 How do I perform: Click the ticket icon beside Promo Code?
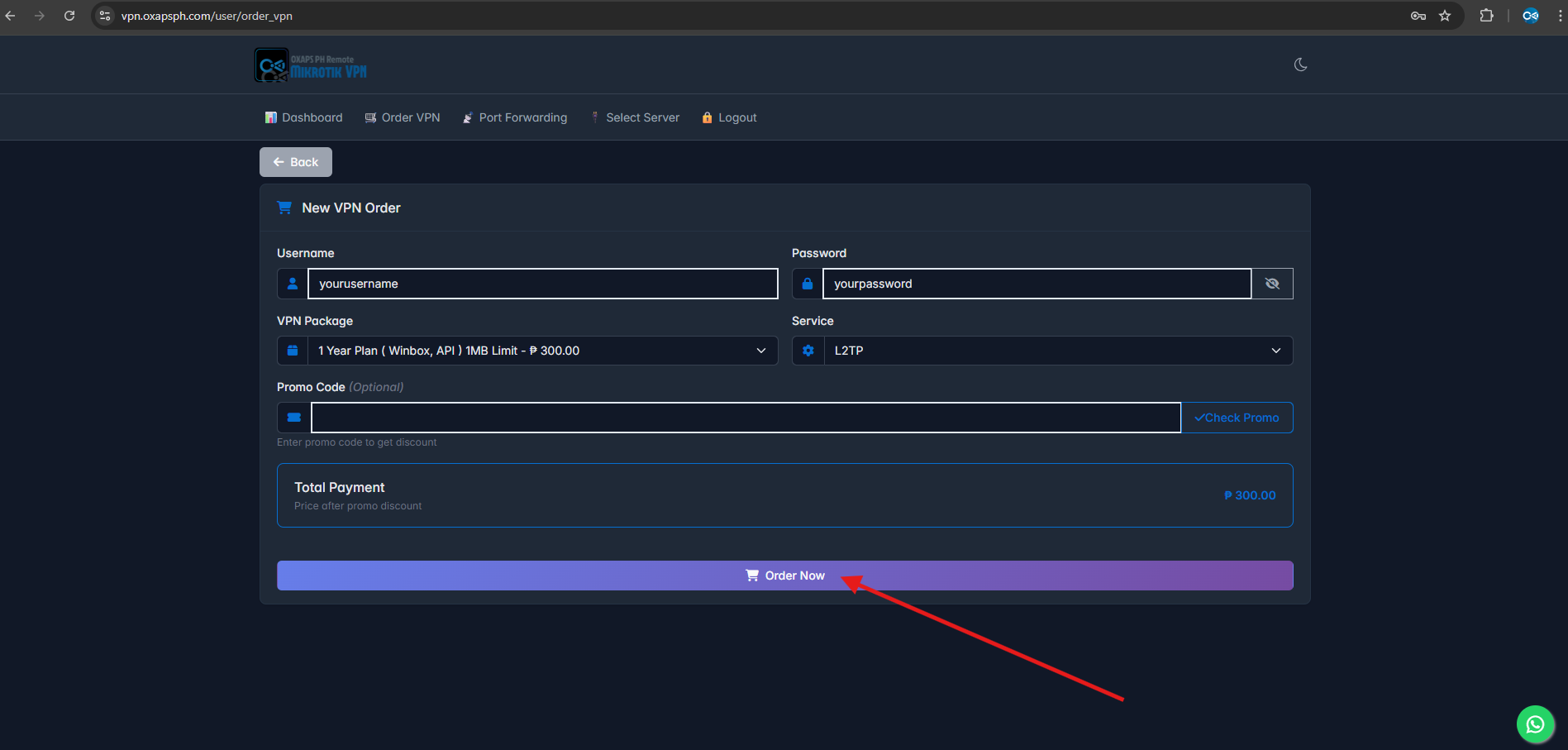coord(293,418)
